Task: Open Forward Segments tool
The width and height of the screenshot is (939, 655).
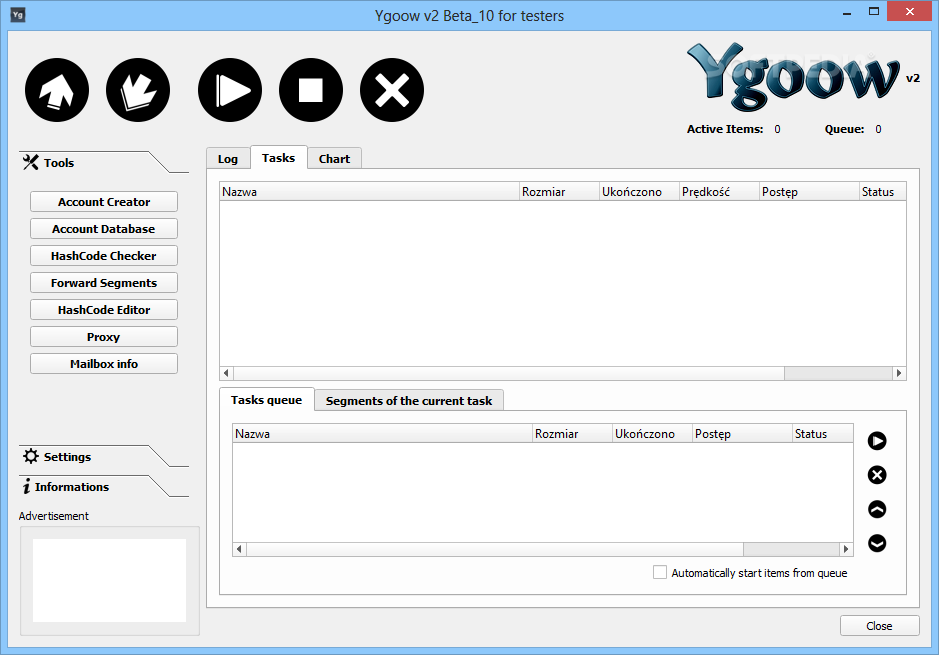Action: click(104, 283)
